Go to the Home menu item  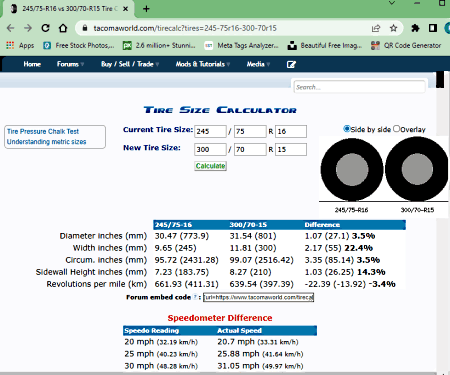pos(32,64)
